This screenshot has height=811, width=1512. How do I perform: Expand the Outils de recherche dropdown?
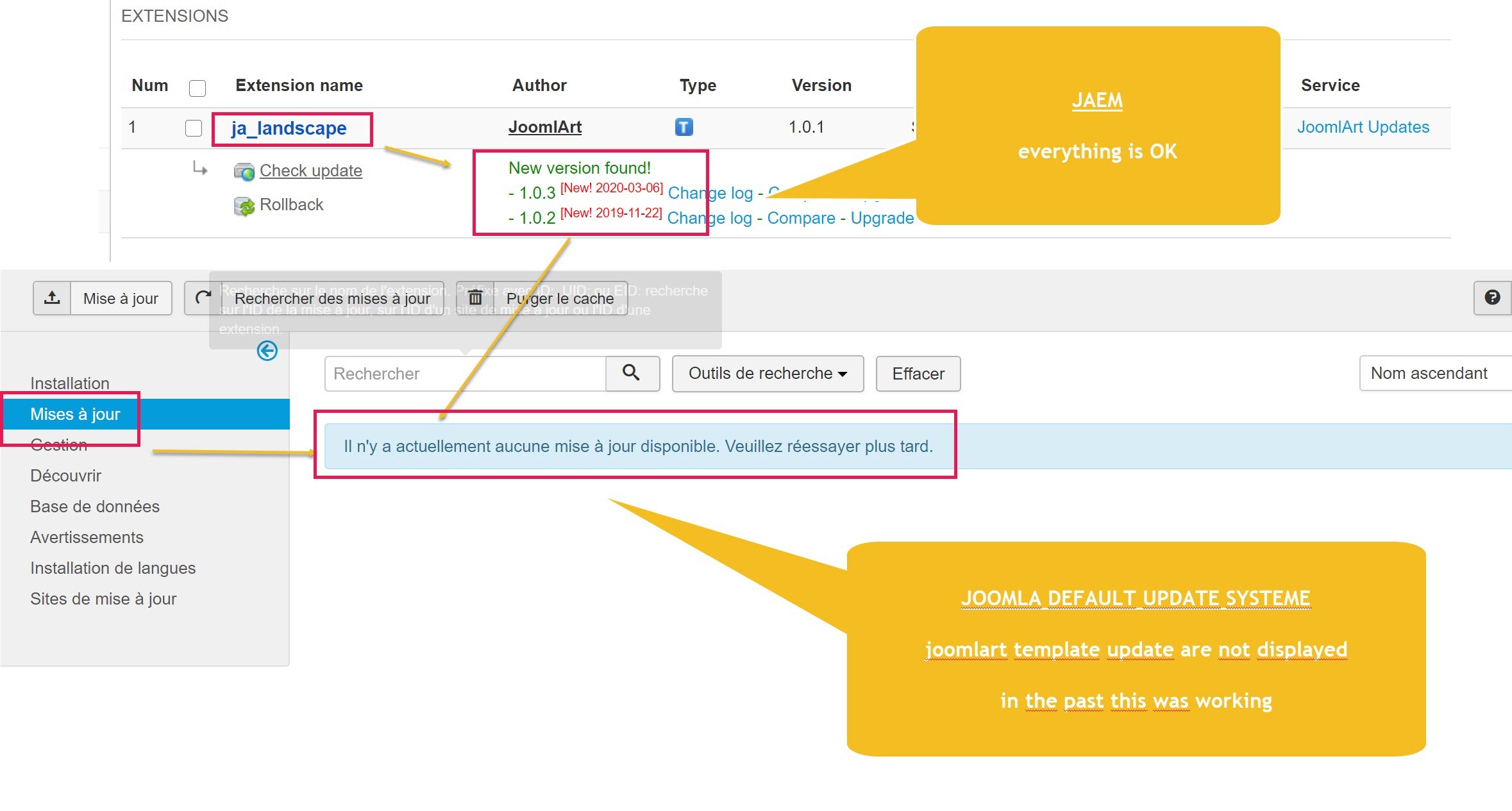(767, 373)
